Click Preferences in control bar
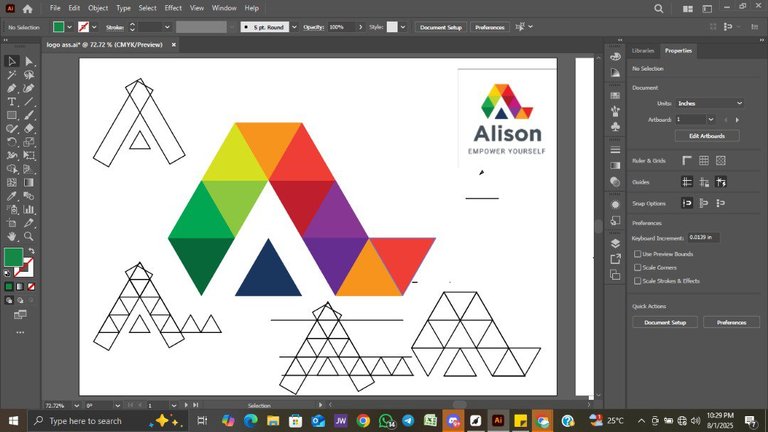Screen dimensions: 768x432 (489, 27)
